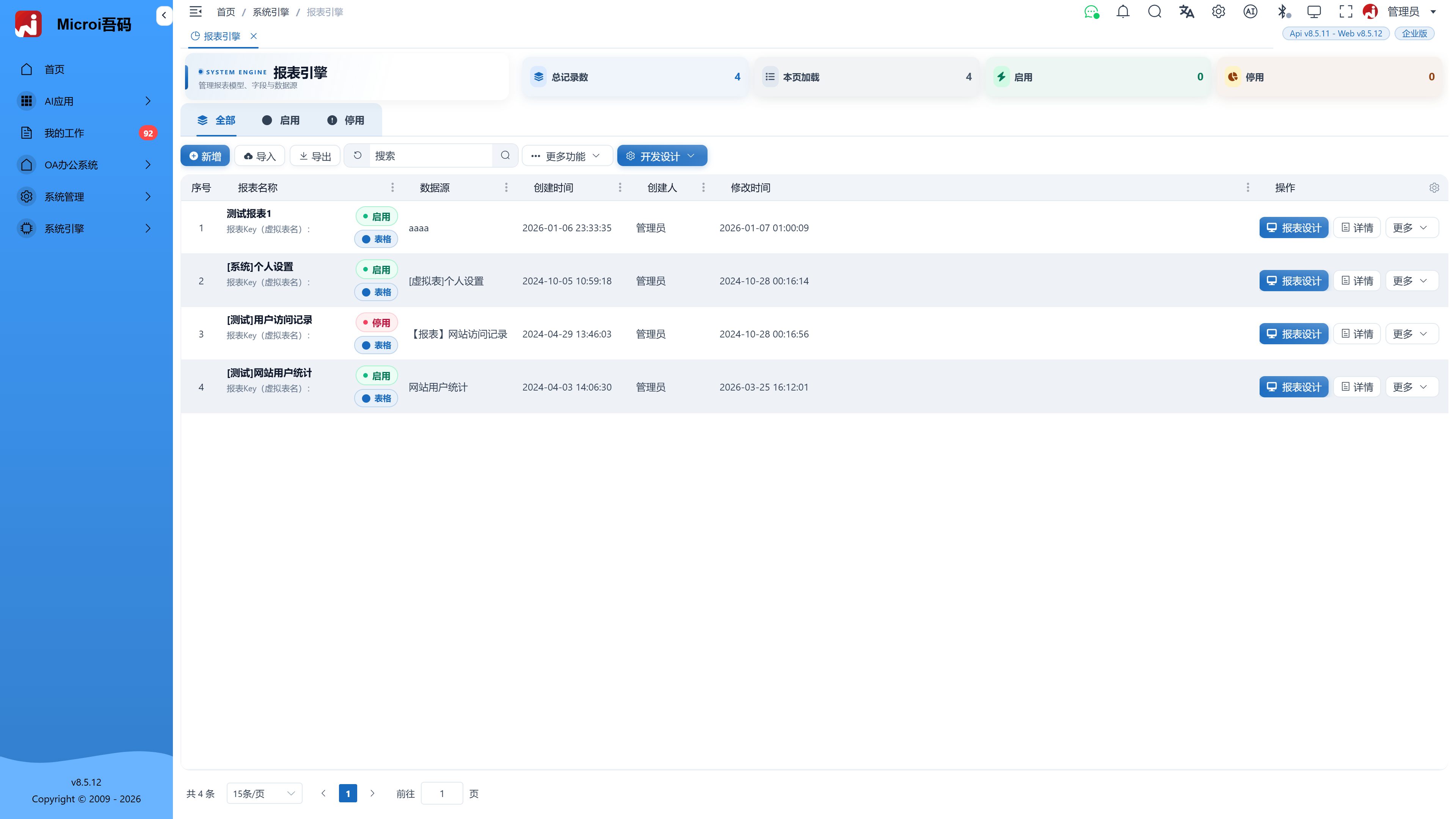Switch to the 启用 filter tab
The height and width of the screenshot is (819, 1456).
[281, 121]
